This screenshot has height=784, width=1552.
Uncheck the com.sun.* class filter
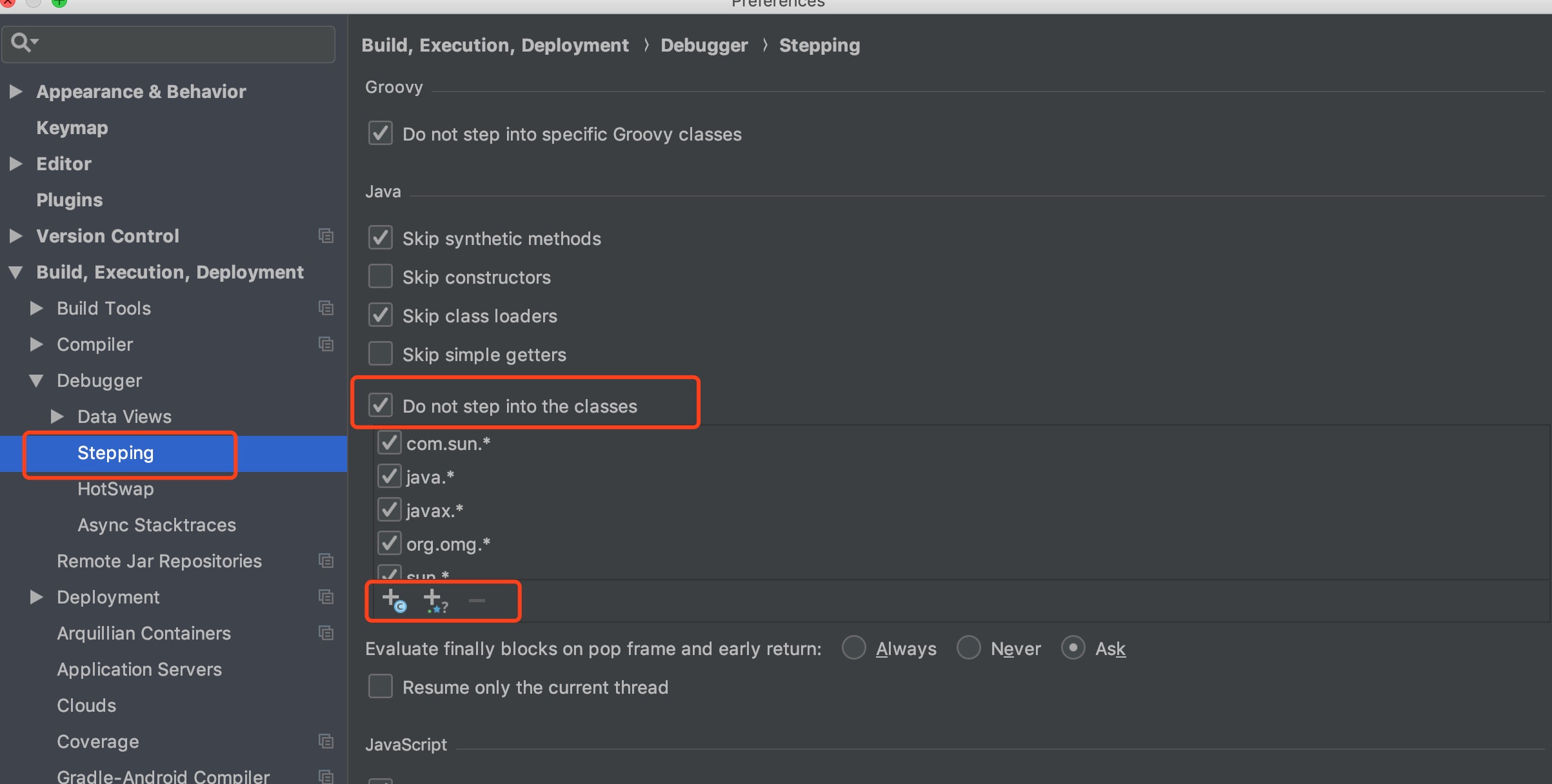click(x=390, y=443)
